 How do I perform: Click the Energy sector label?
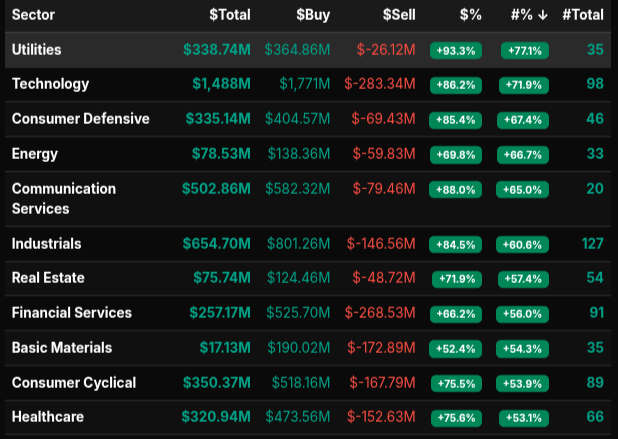coord(34,154)
